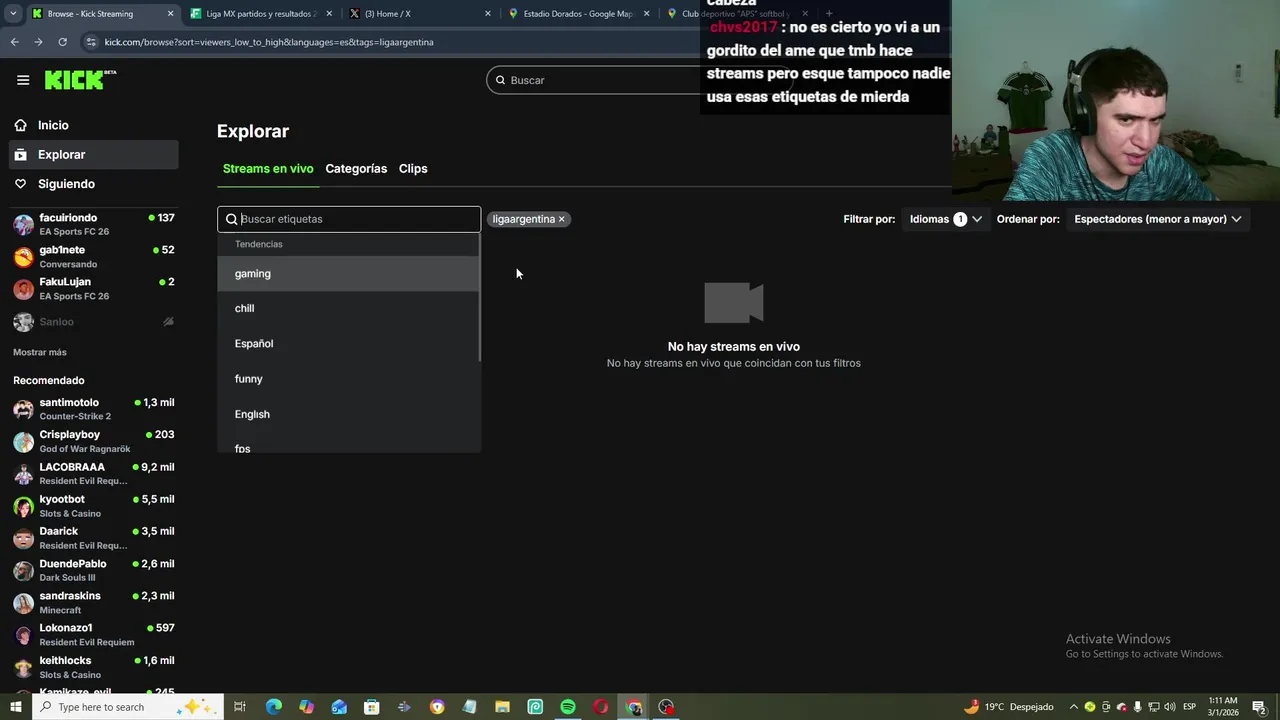Open Chrome from the taskbar
Screen dimensions: 1280x720
pos(634,707)
